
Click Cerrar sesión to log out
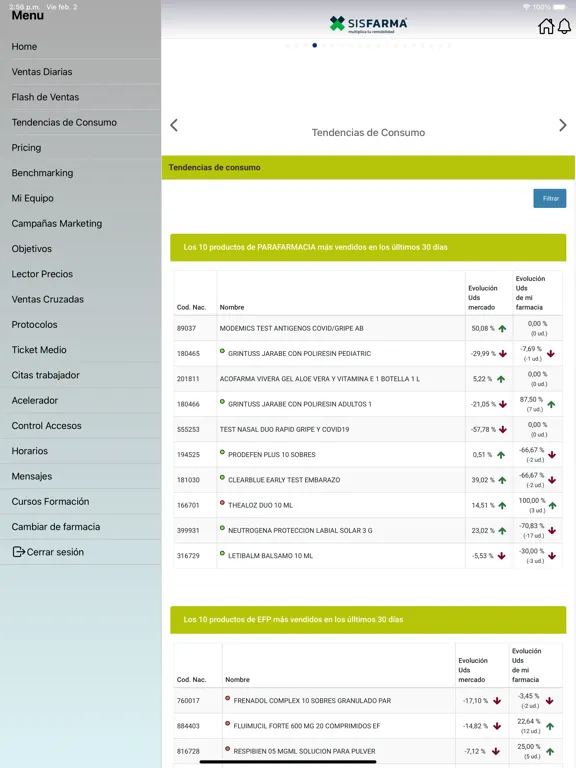tap(80, 552)
